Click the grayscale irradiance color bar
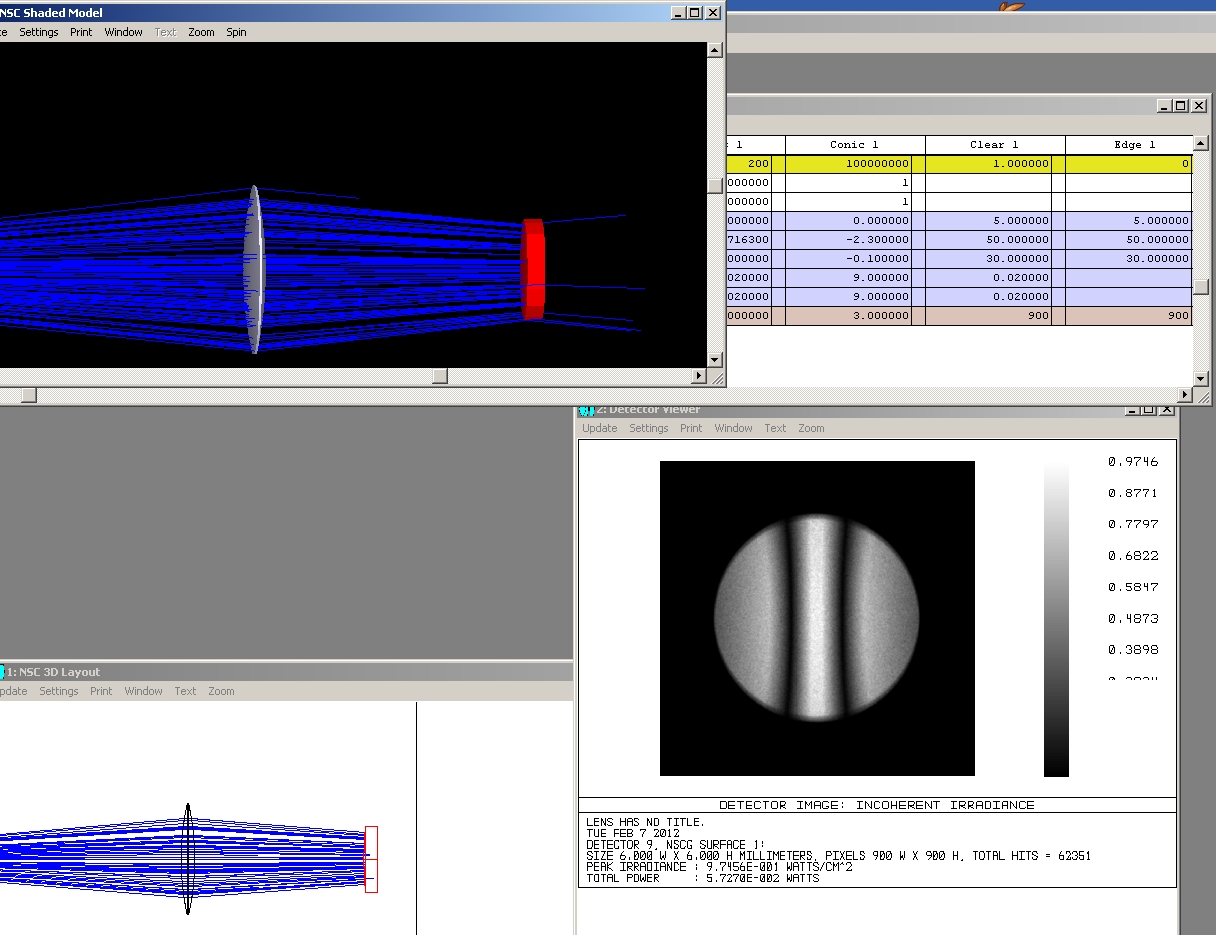 tap(1056, 620)
